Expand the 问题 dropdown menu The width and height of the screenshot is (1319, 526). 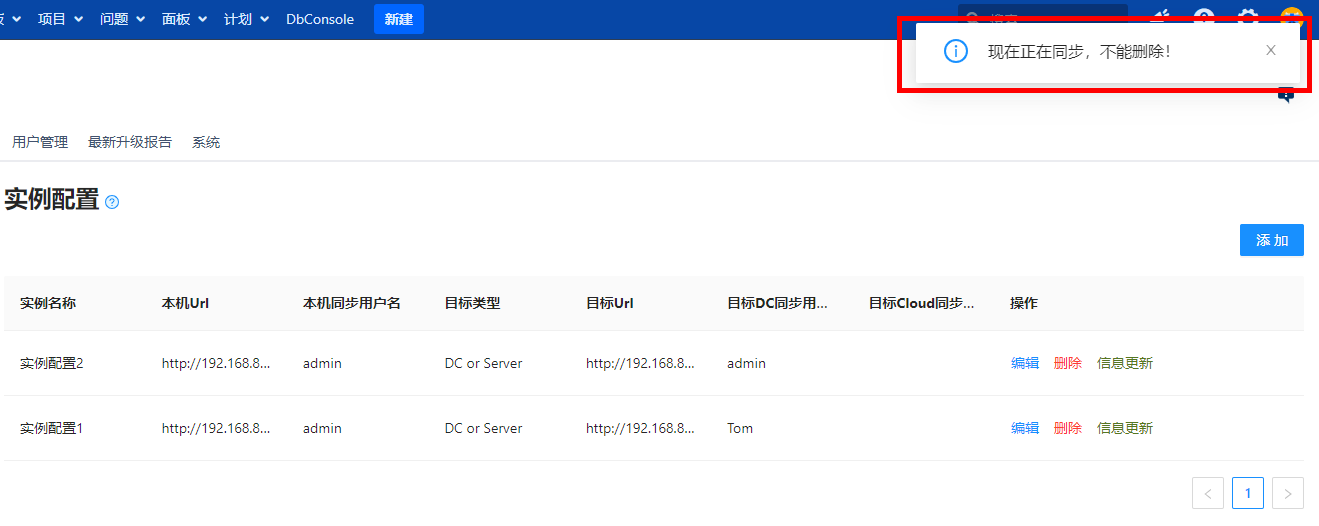[122, 19]
